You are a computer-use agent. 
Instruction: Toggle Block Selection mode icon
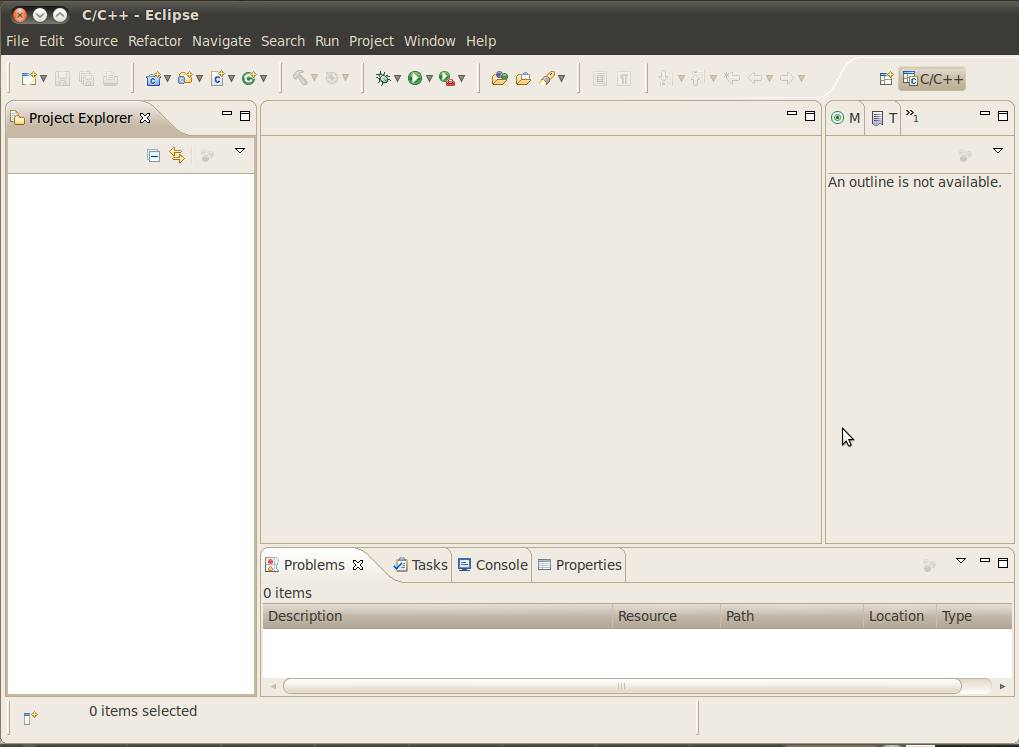[x=600, y=79]
